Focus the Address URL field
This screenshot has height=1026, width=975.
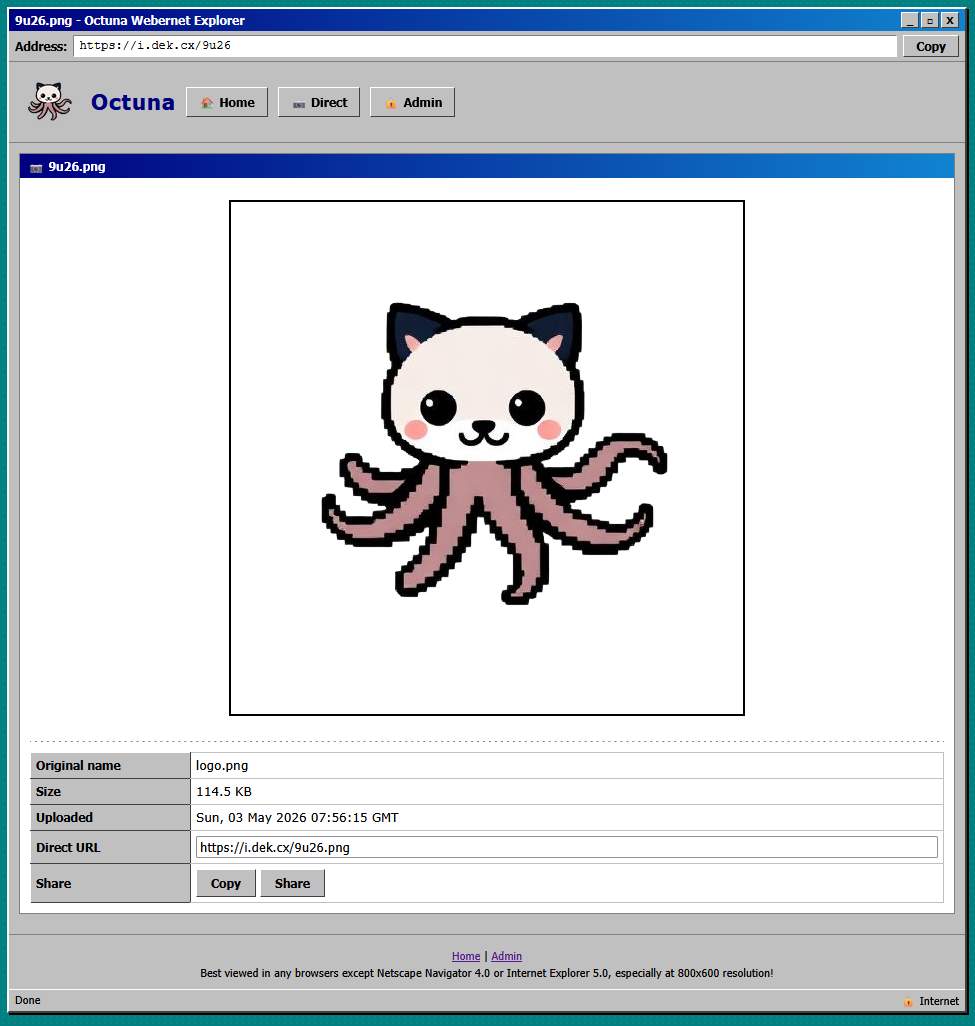coord(485,46)
